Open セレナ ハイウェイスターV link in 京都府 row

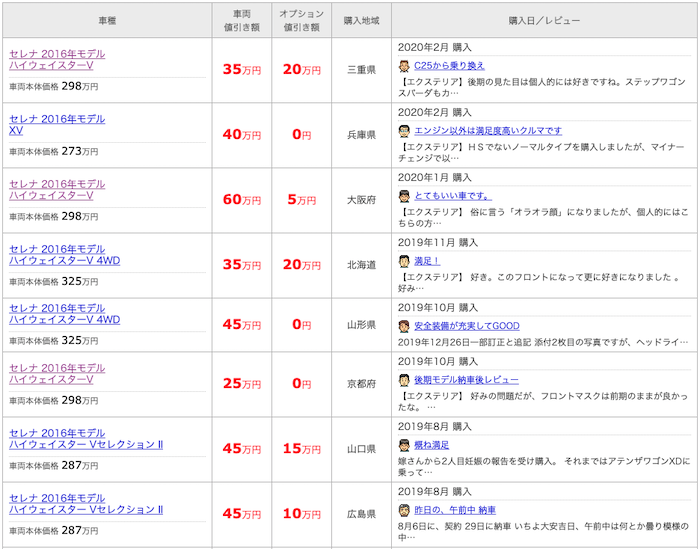point(57,374)
